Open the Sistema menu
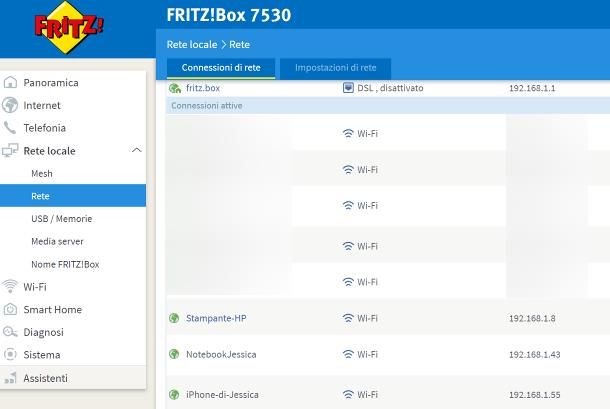The width and height of the screenshot is (610, 409). [x=73, y=355]
